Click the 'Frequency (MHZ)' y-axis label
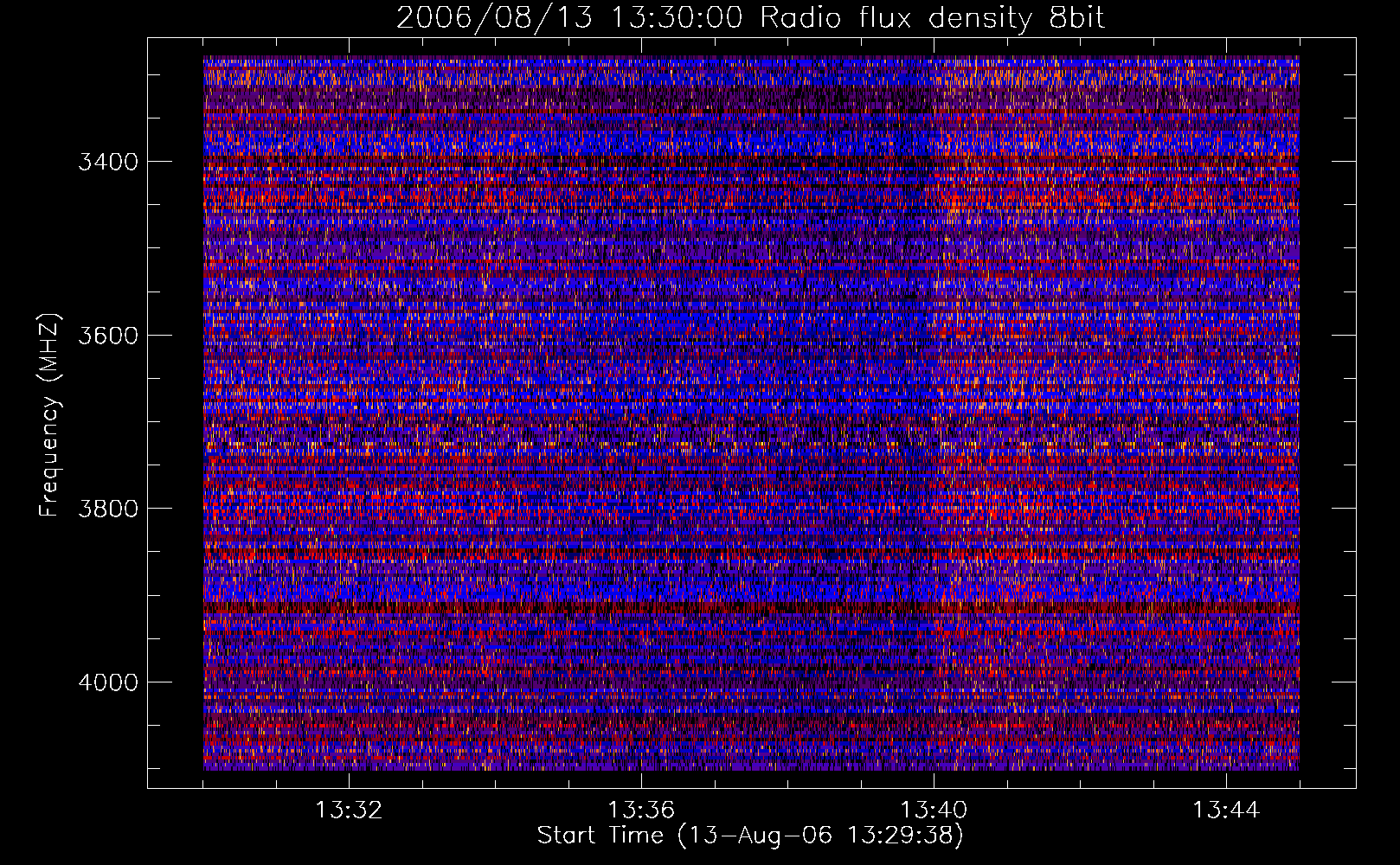This screenshot has height=865, width=1400. pyautogui.click(x=51, y=415)
